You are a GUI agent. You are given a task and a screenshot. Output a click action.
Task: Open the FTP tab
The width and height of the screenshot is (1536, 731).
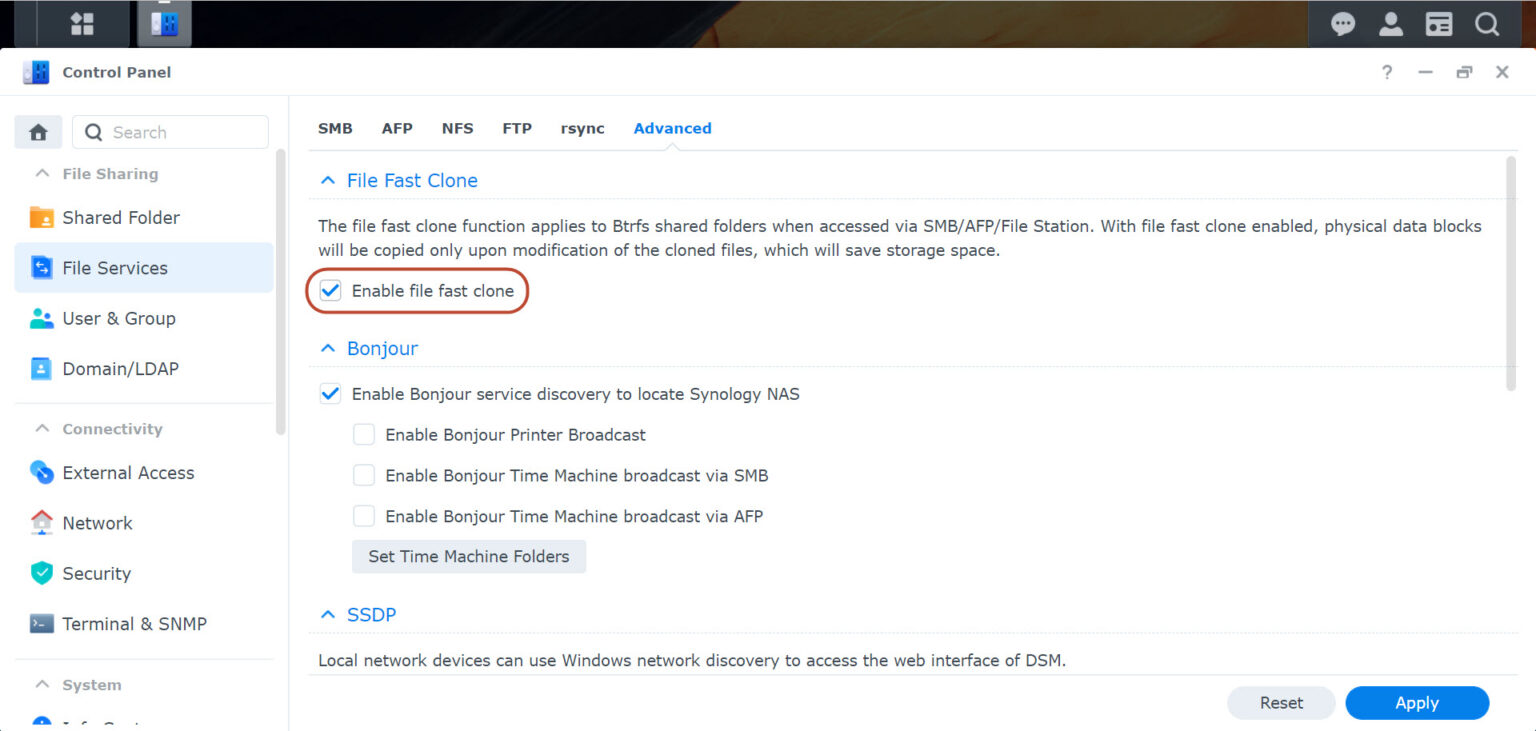(x=517, y=128)
